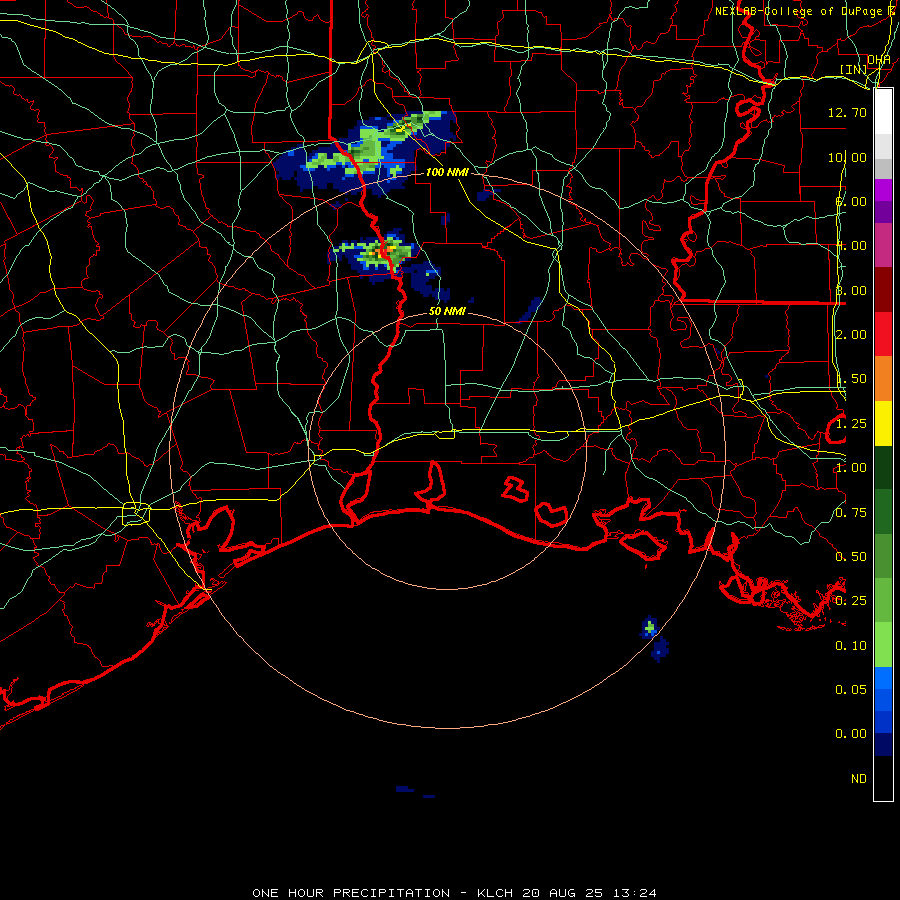The height and width of the screenshot is (900, 900).
Task: Select the OHA product label
Action: (879, 59)
